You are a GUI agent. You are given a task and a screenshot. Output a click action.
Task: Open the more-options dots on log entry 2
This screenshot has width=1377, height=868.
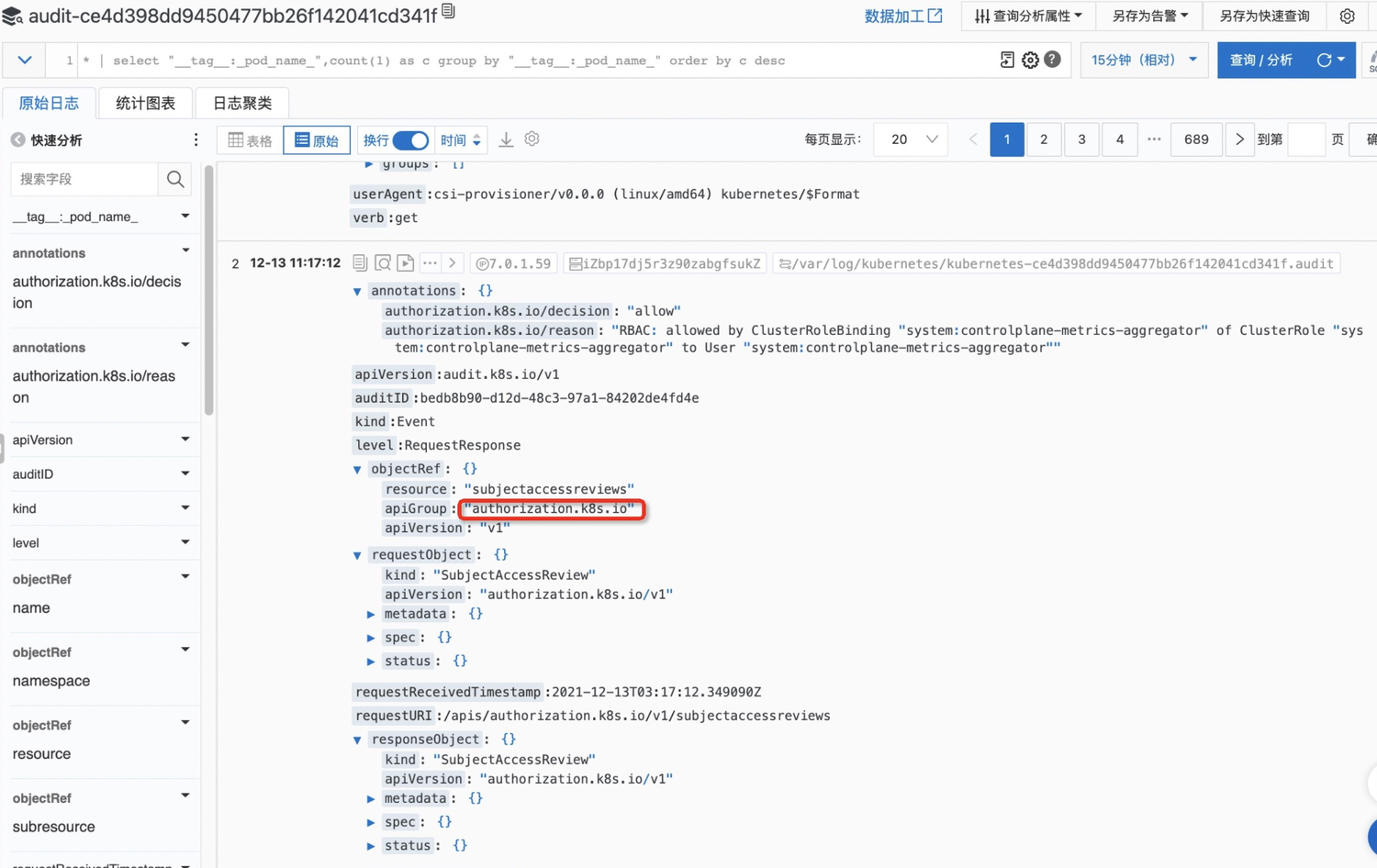430,263
